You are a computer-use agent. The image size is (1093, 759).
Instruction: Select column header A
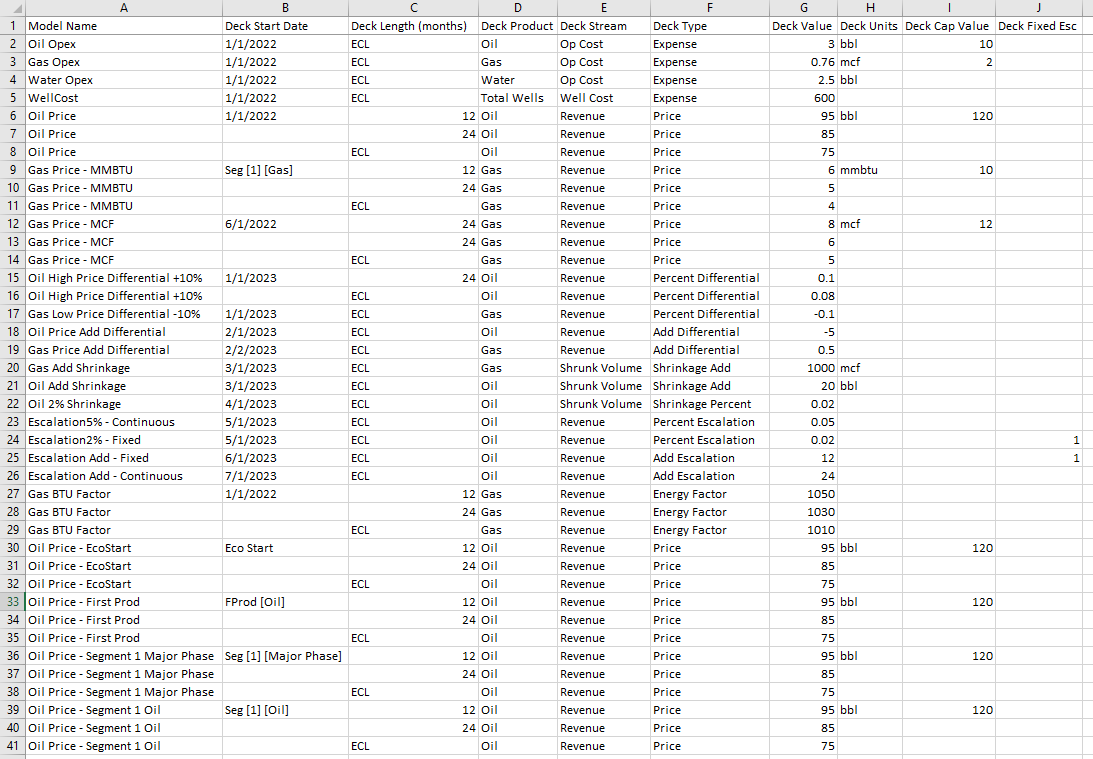pos(124,8)
